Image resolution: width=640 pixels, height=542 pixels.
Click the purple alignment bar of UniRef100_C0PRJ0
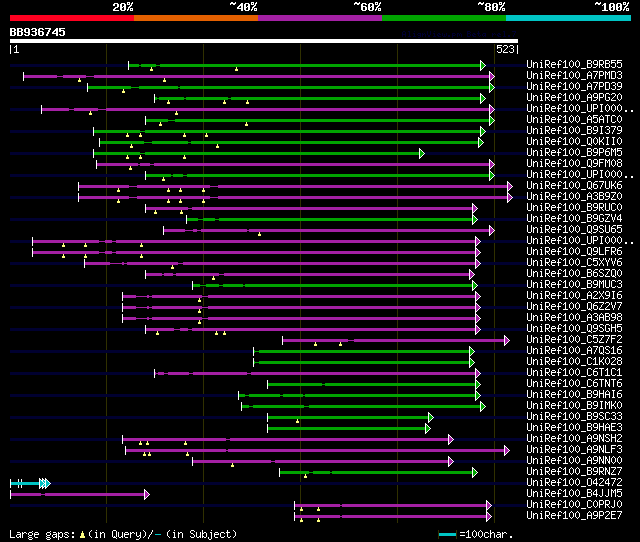tap(393, 506)
